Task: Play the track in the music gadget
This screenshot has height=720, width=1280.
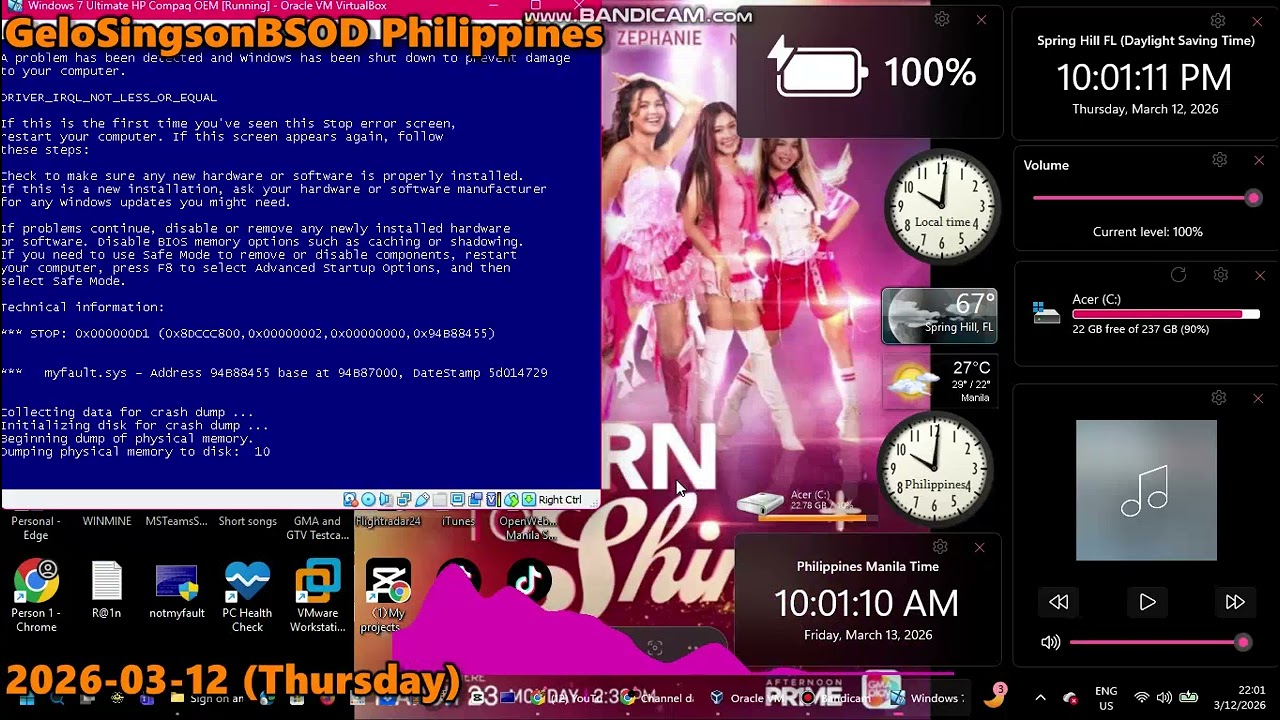Action: 1147,602
